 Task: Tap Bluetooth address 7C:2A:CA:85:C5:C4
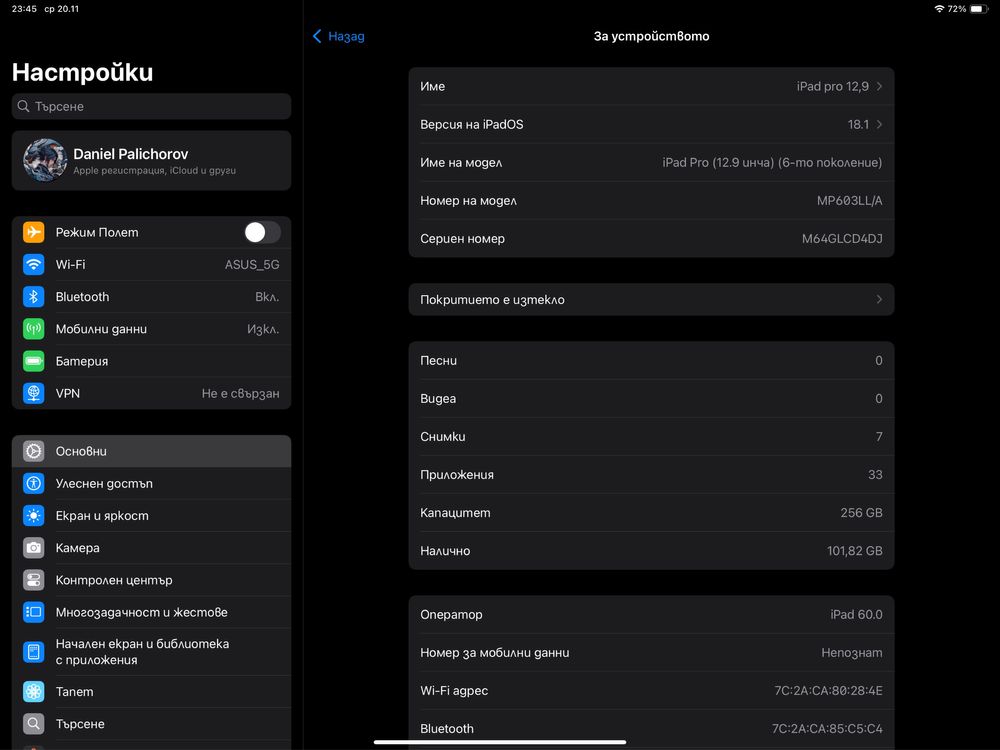827,728
